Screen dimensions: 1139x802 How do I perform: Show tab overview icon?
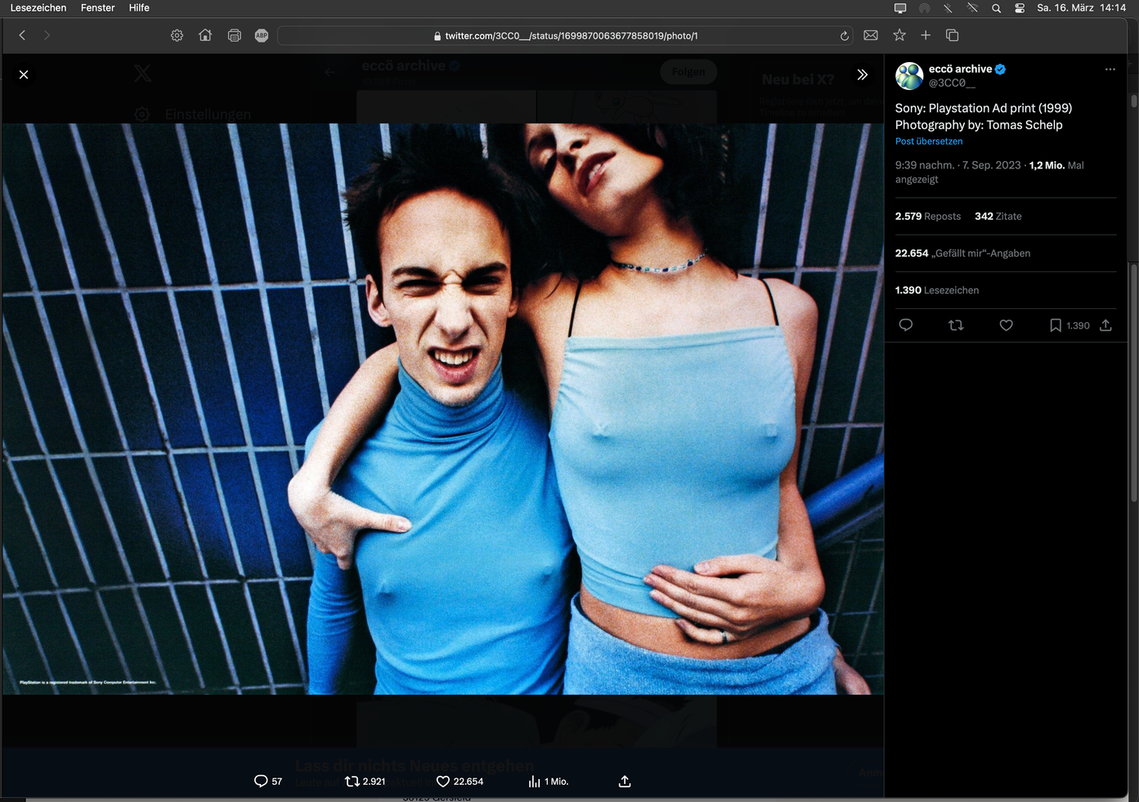(952, 35)
